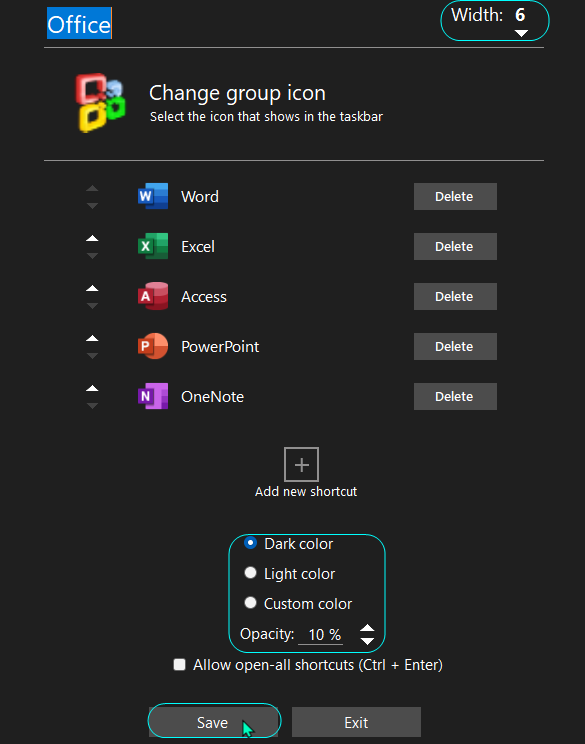Move Access up in the list
This screenshot has height=744, width=585.
pyautogui.click(x=92, y=288)
